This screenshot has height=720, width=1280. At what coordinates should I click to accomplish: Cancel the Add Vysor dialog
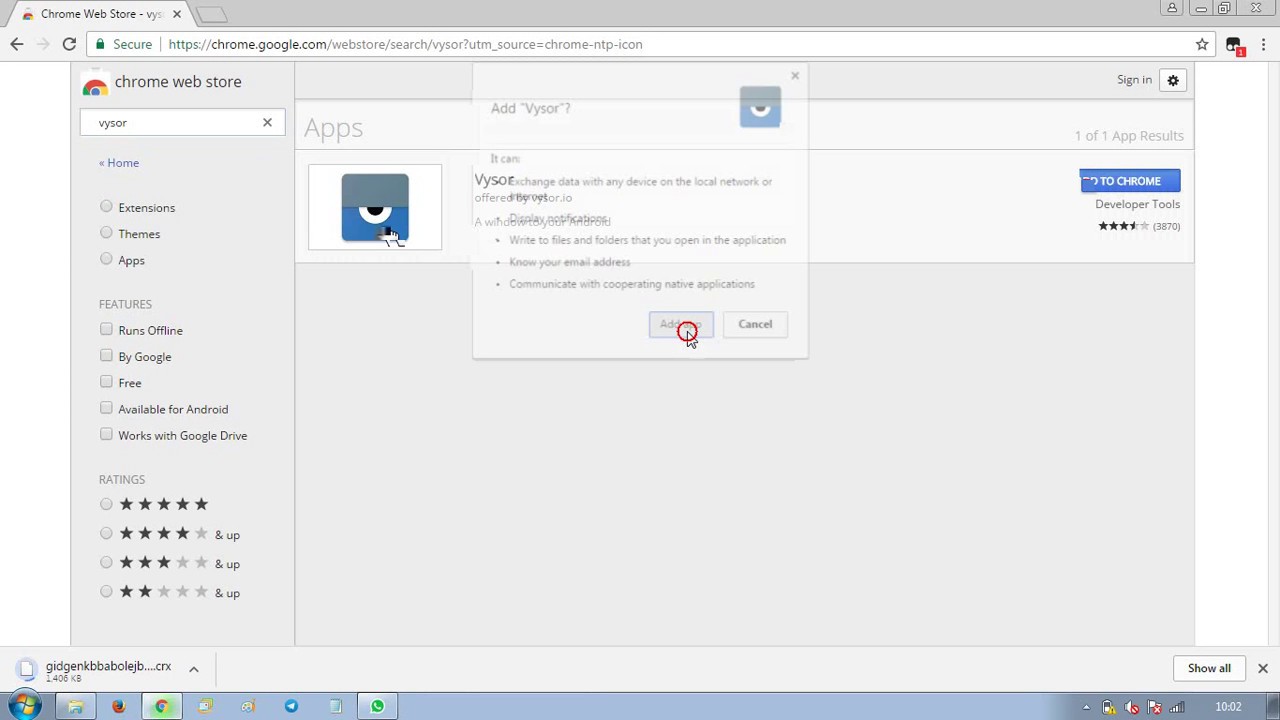755,324
